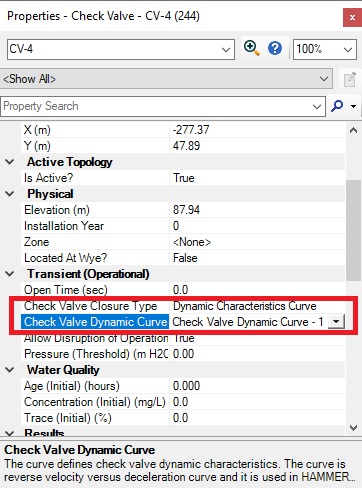Click the Is Active? value True
This screenshot has width=362, height=488.
(x=183, y=178)
